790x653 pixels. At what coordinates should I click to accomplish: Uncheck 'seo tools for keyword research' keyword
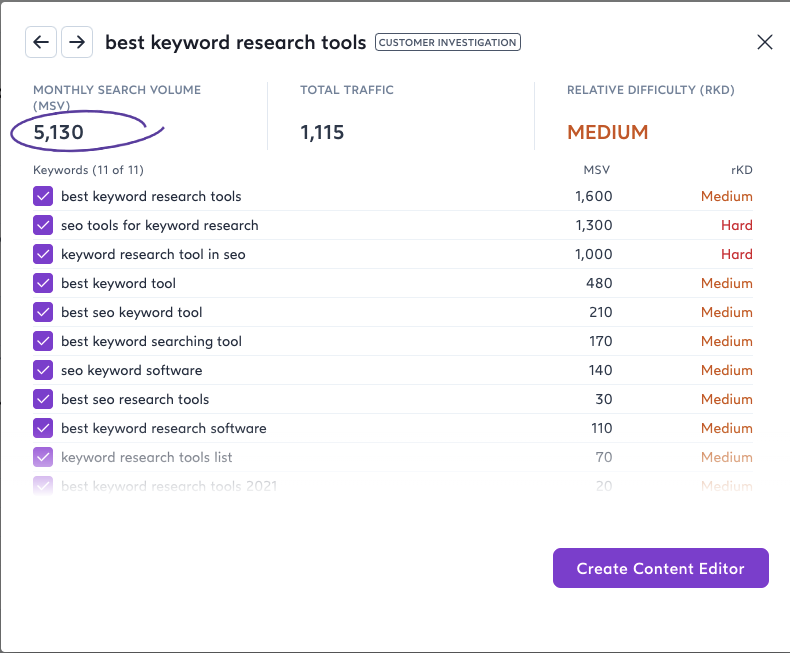(x=43, y=225)
